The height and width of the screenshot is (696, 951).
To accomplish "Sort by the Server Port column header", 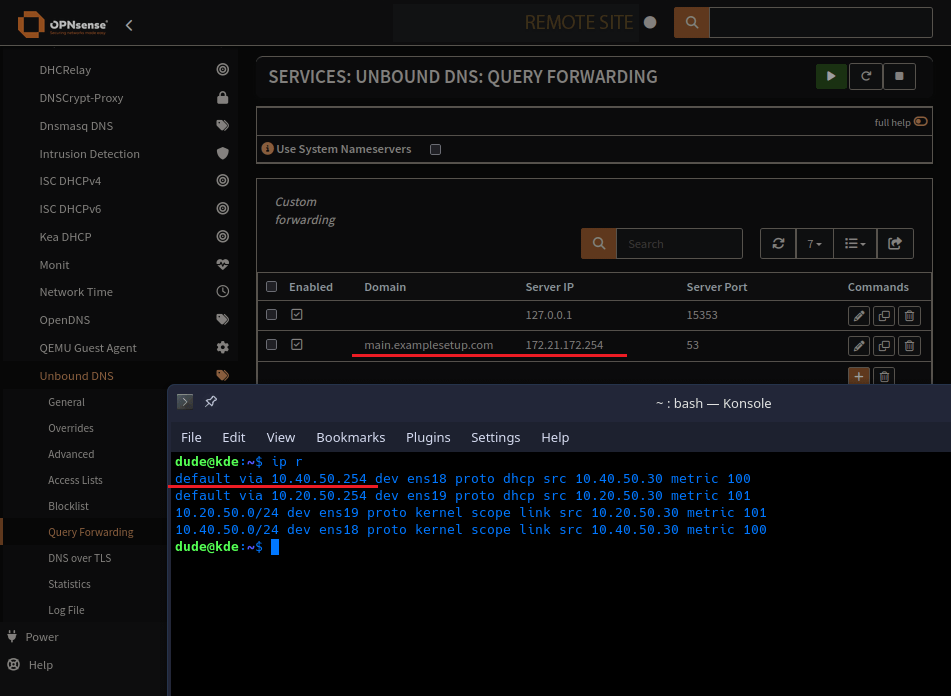I will (717, 287).
